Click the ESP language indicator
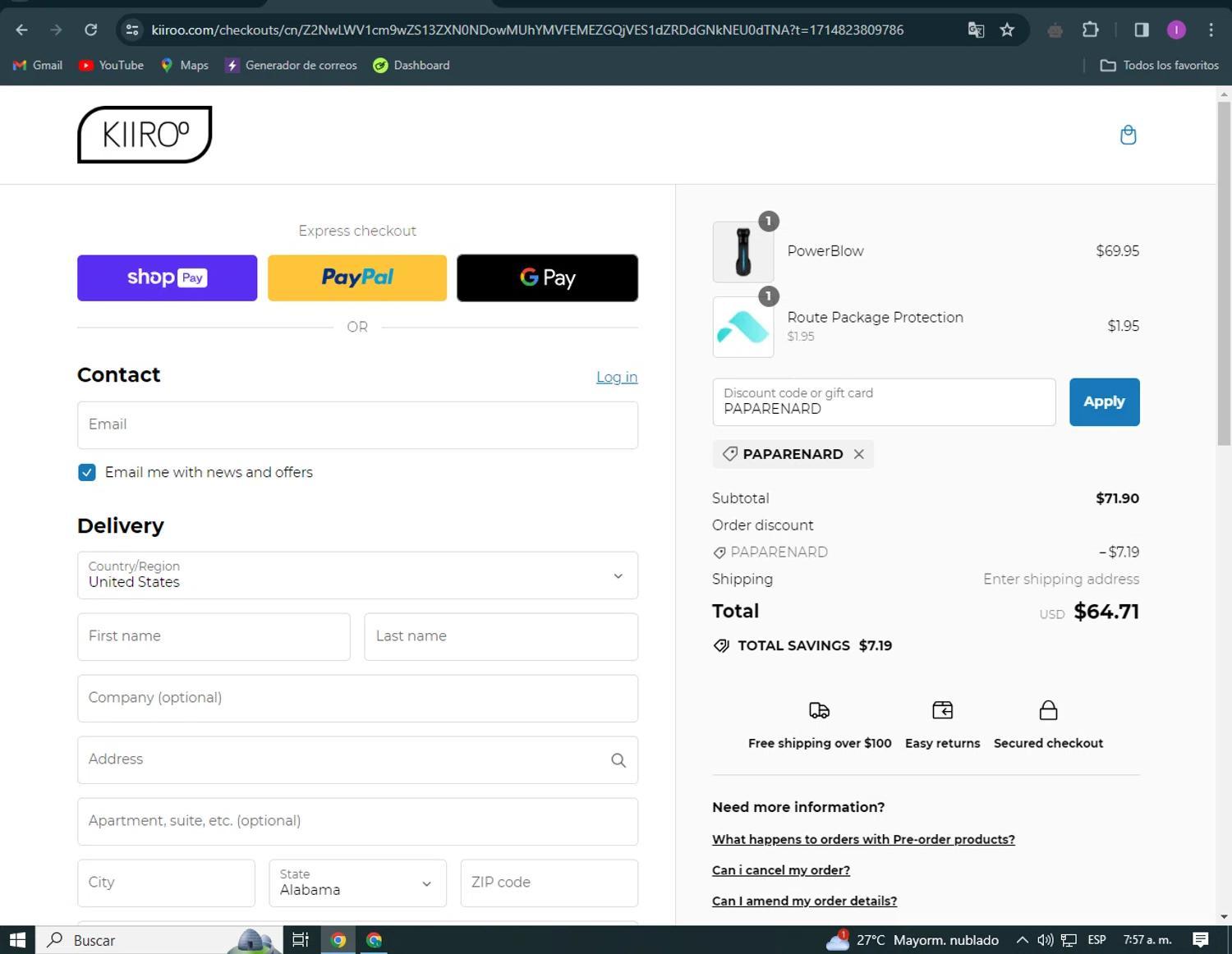 (1096, 940)
